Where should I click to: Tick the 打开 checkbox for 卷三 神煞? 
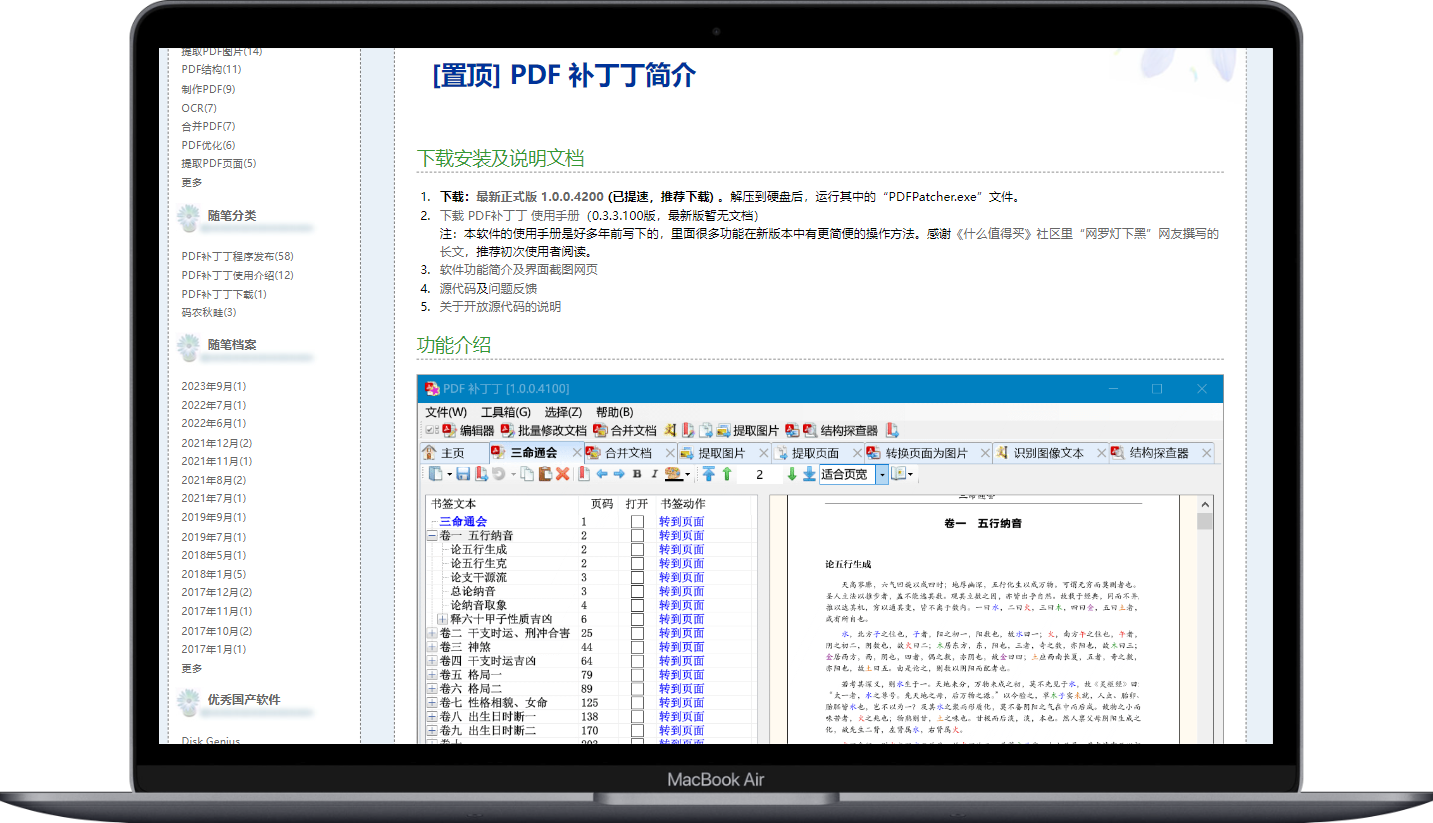click(637, 647)
